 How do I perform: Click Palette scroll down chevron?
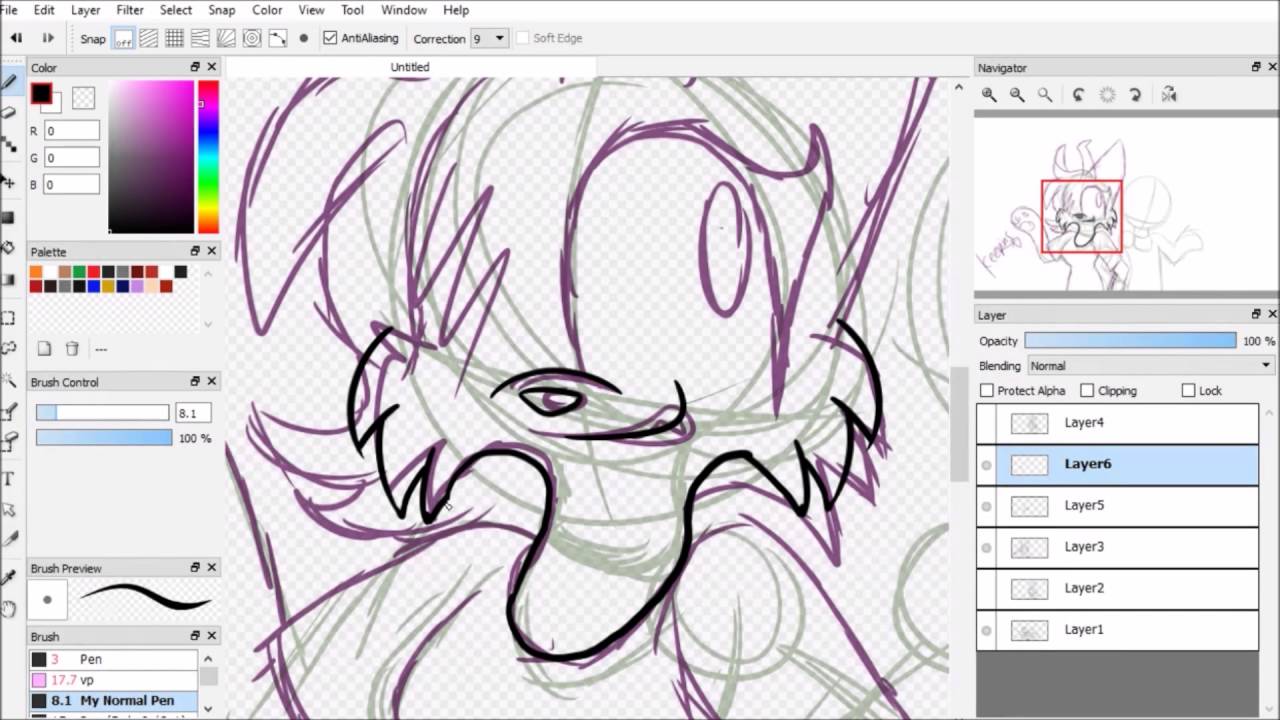(x=208, y=324)
